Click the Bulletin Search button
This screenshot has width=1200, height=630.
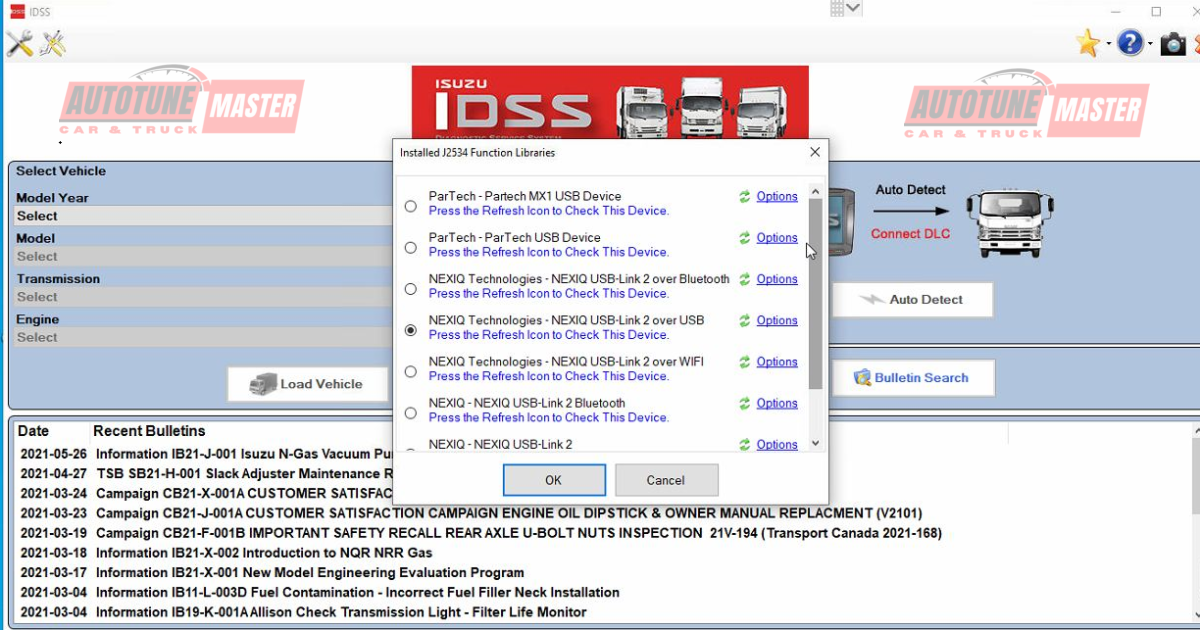click(x=913, y=377)
